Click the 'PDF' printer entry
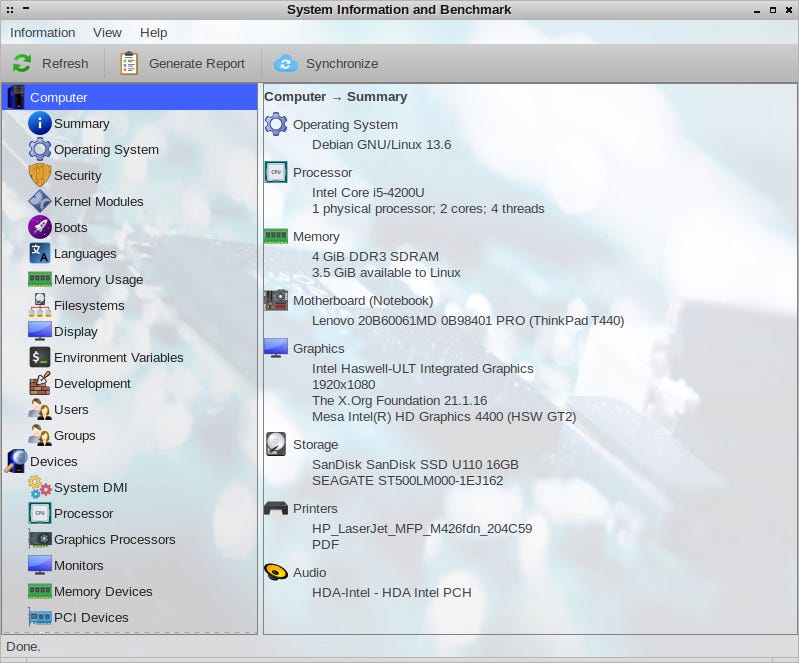799x663 pixels. pyautogui.click(x=325, y=545)
